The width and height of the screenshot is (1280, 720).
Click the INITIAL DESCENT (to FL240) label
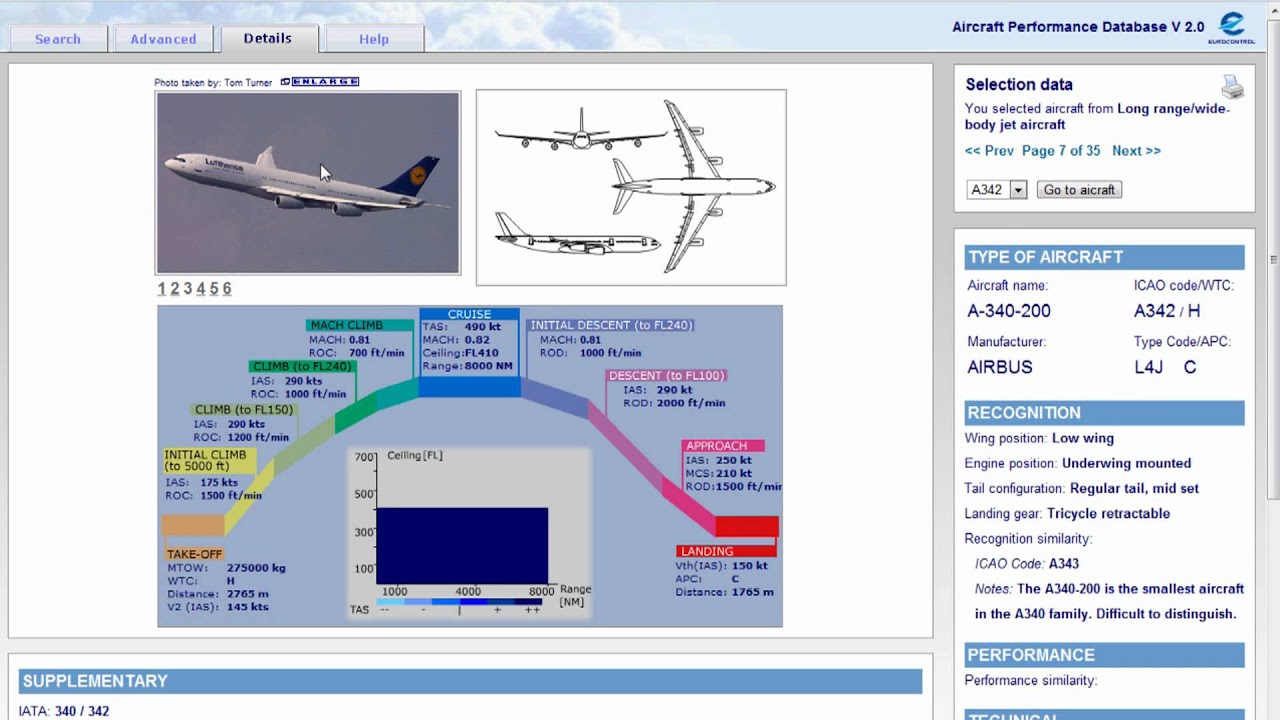click(x=611, y=325)
